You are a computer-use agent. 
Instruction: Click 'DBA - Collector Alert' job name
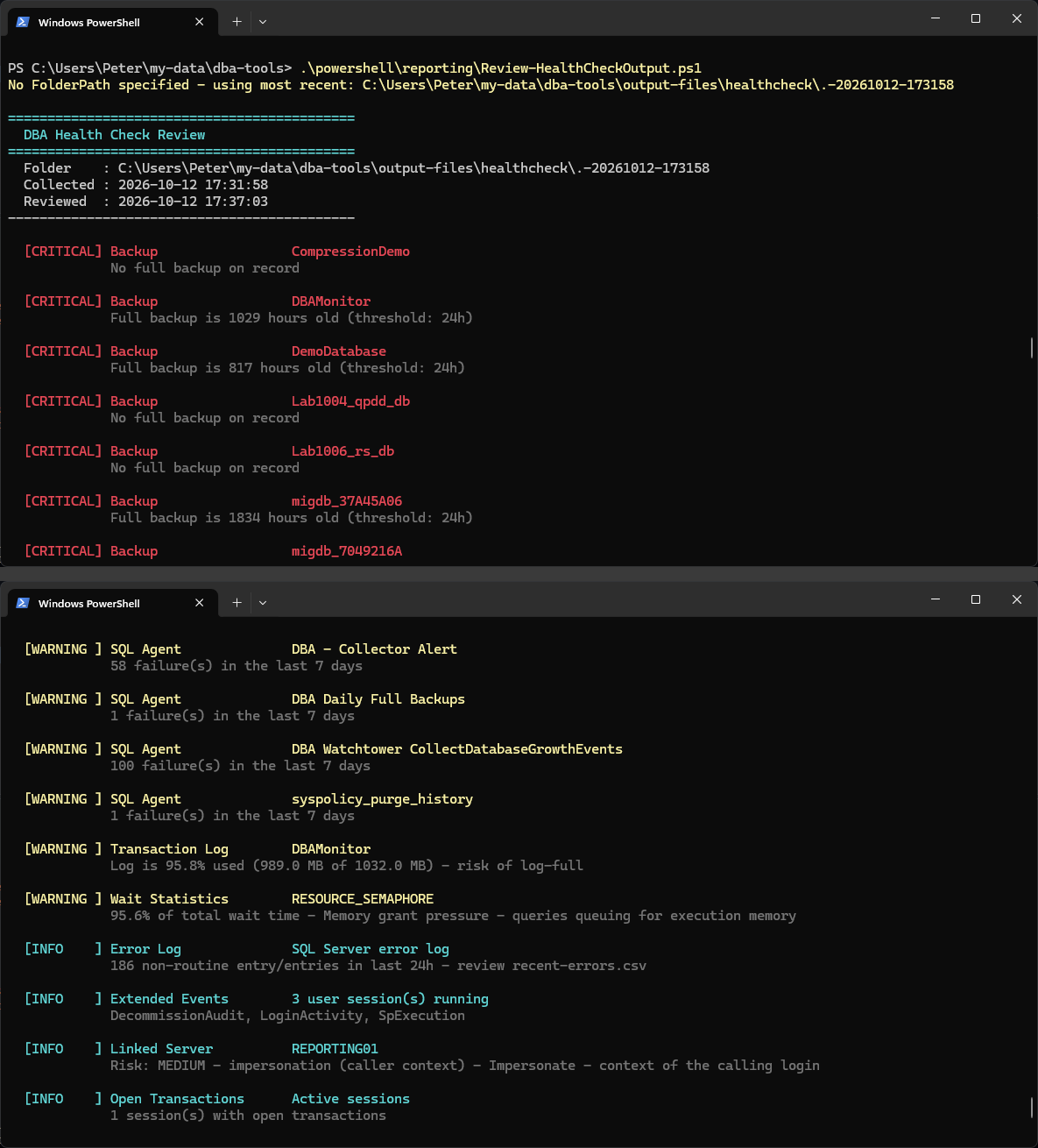[x=374, y=649]
